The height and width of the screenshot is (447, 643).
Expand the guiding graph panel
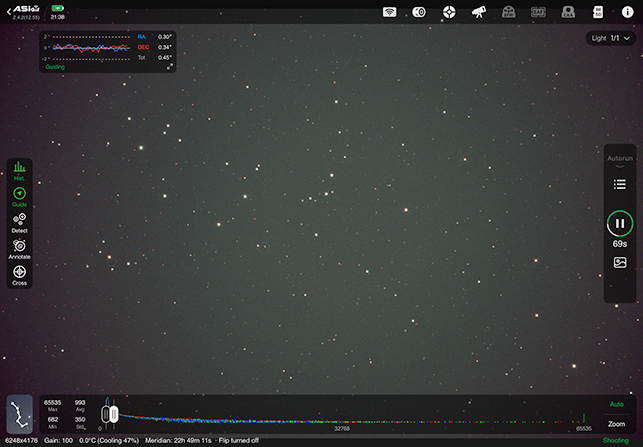170,67
